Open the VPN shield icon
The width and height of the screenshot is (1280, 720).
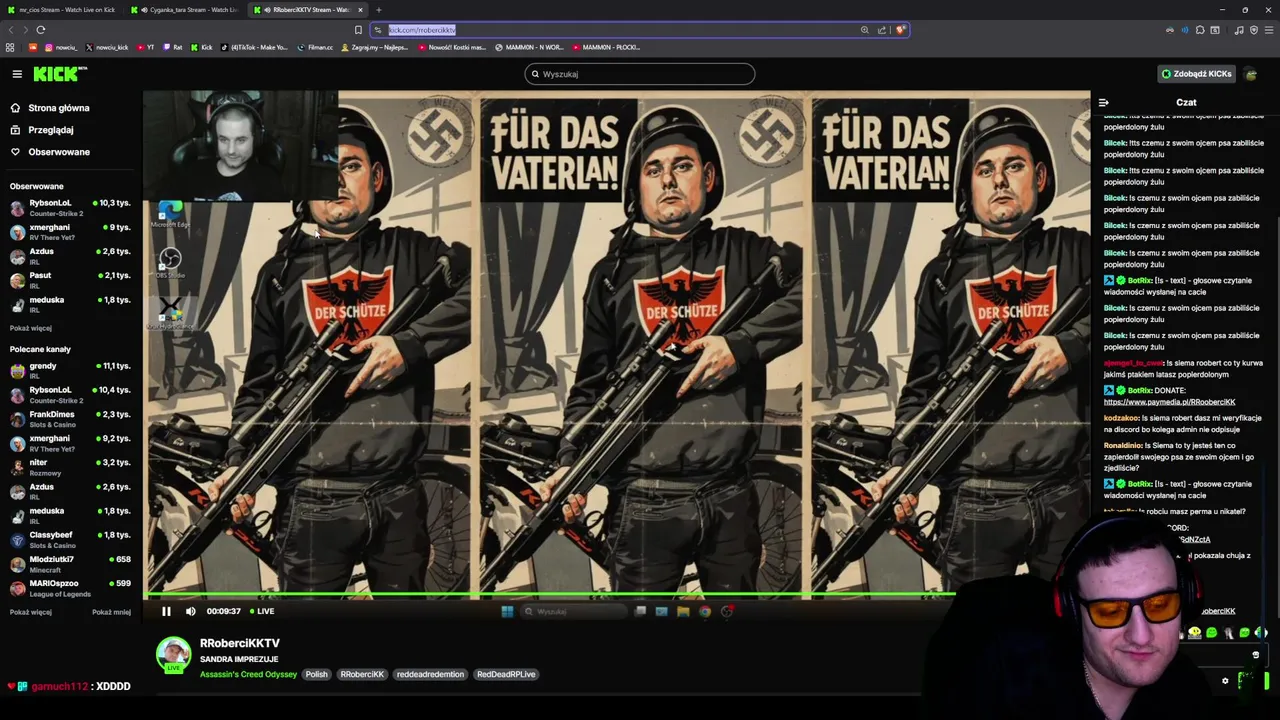[x=1254, y=30]
